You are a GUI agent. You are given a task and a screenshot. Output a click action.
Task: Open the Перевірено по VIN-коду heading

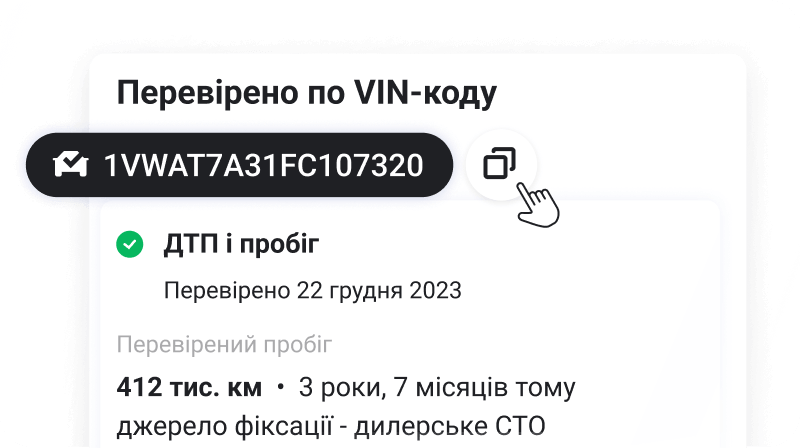307,94
